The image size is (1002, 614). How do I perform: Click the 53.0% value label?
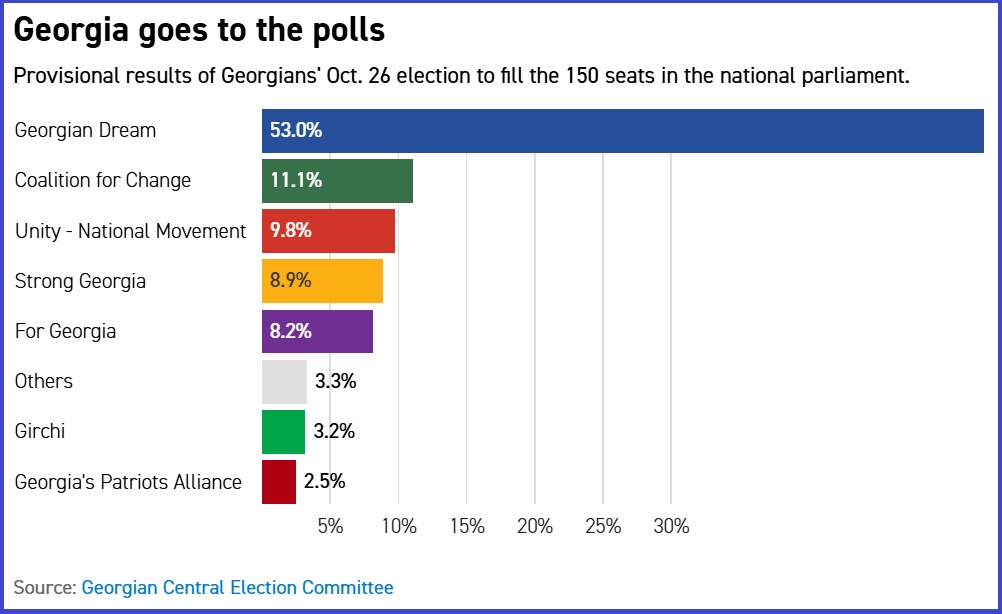[296, 131]
